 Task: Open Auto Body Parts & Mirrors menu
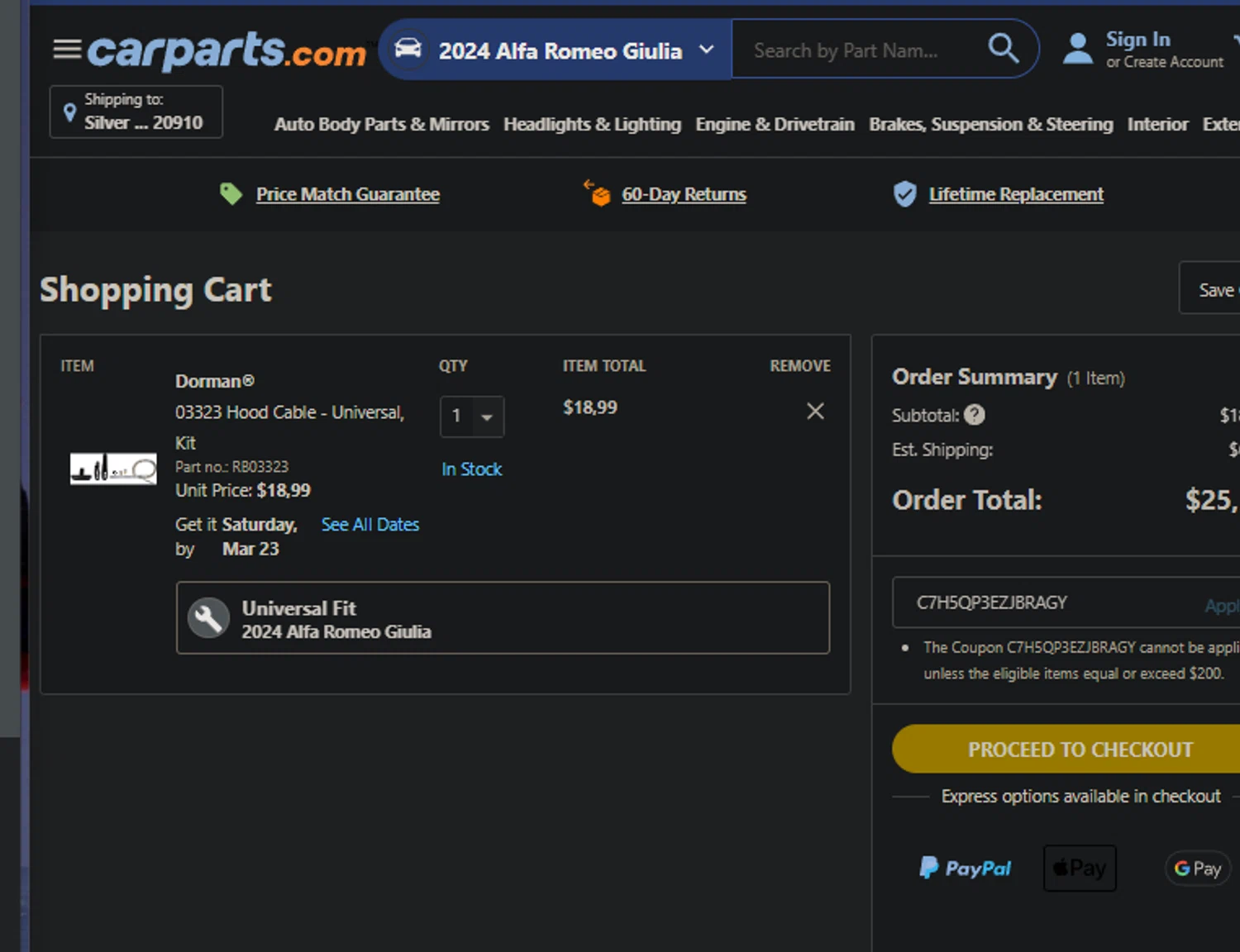(381, 124)
